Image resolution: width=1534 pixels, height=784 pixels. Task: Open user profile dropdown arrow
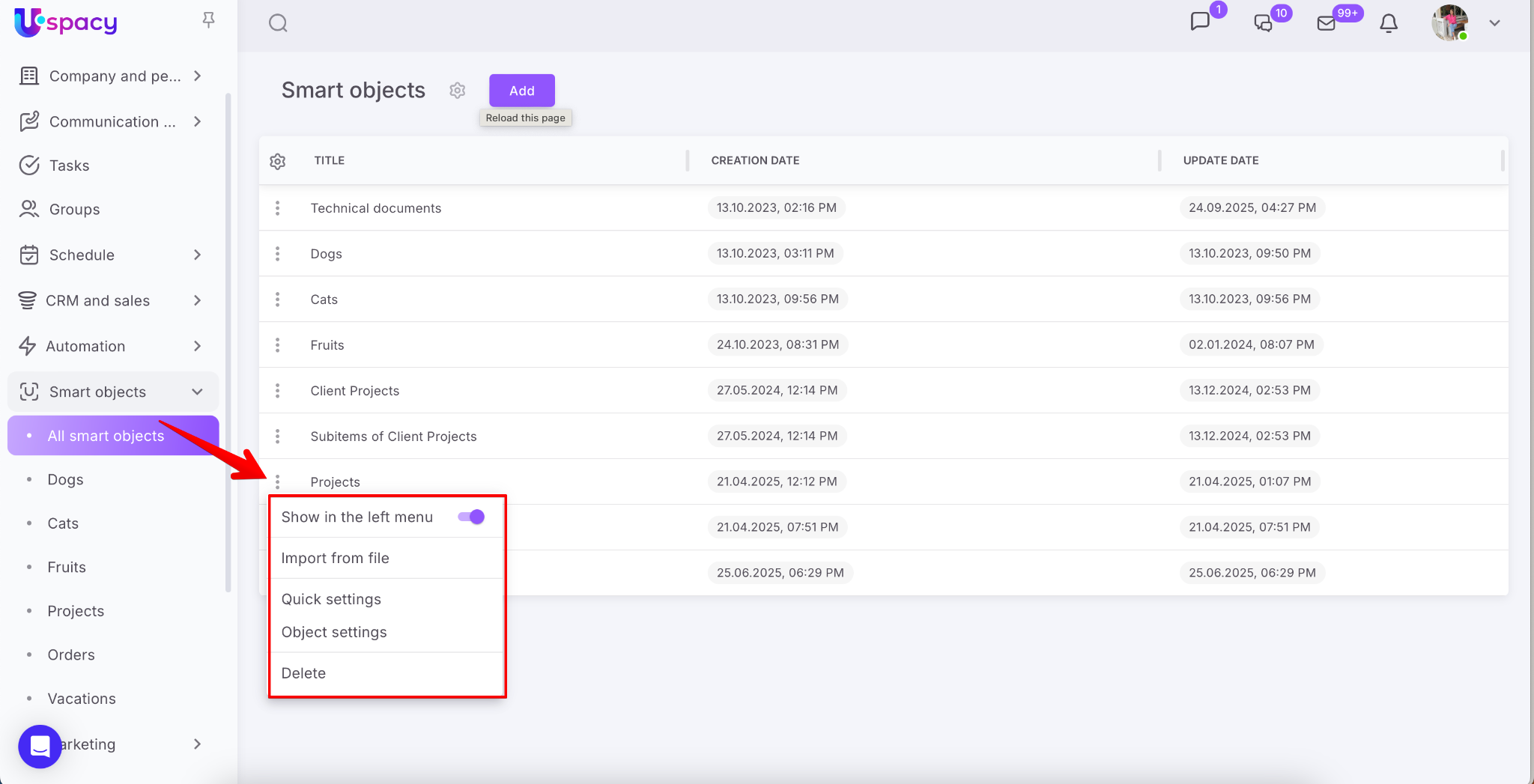tap(1494, 23)
